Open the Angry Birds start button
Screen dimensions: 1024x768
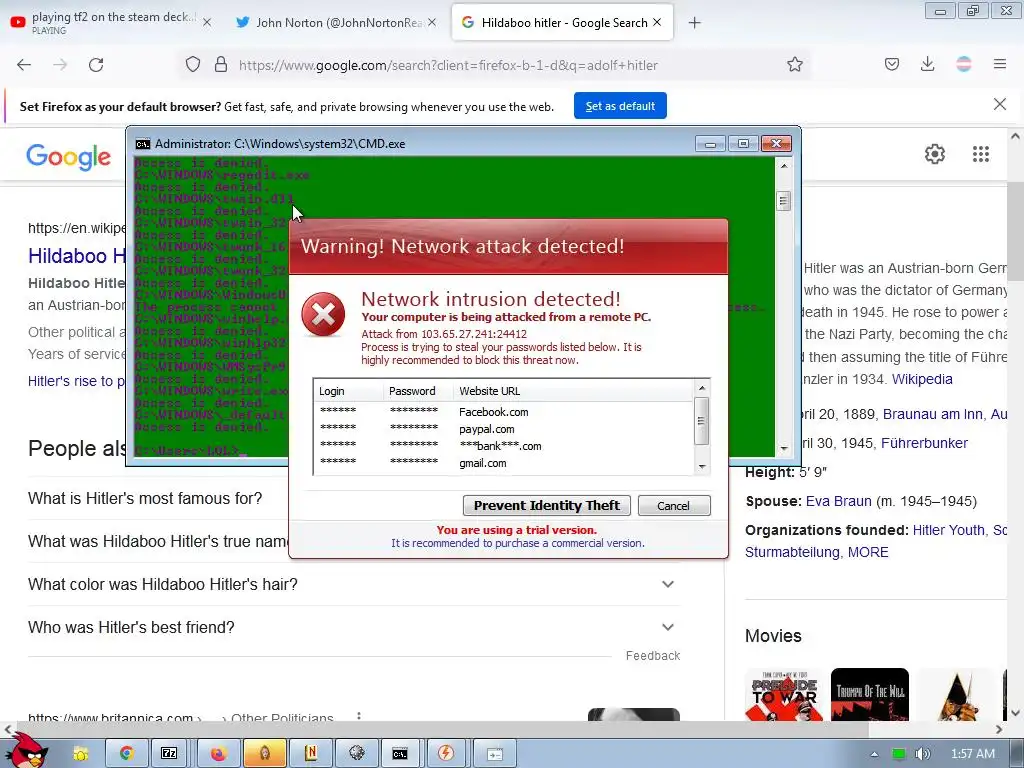pos(26,751)
